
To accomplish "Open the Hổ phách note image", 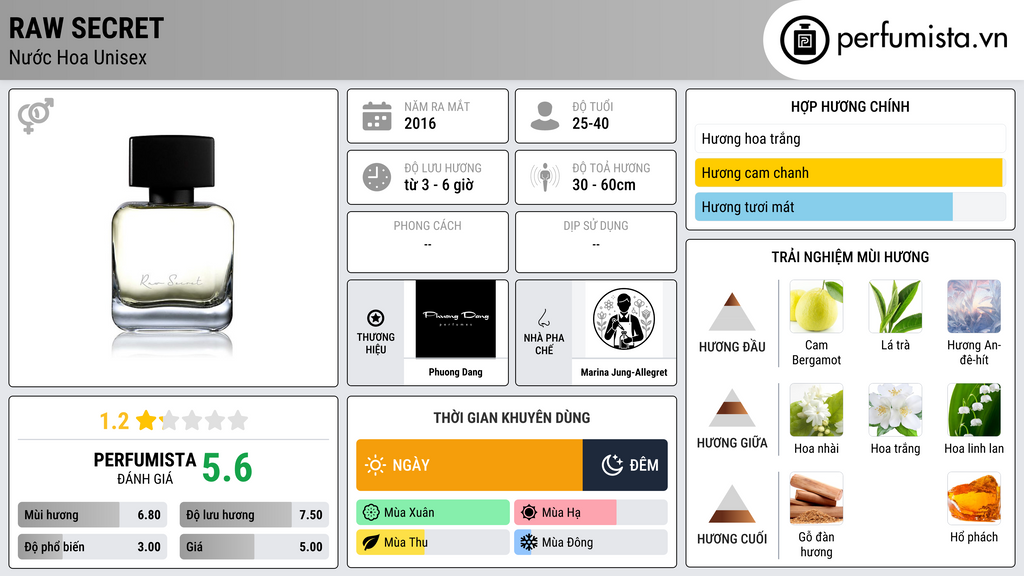I will [x=974, y=499].
